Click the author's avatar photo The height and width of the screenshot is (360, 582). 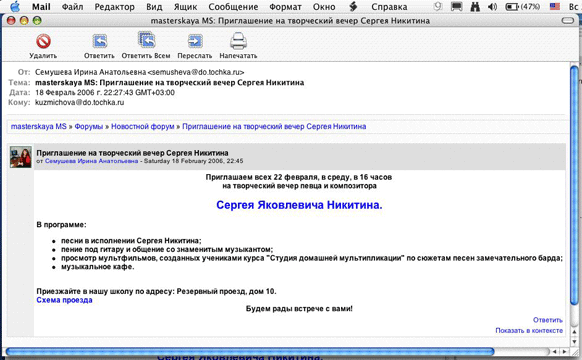tap(21, 157)
